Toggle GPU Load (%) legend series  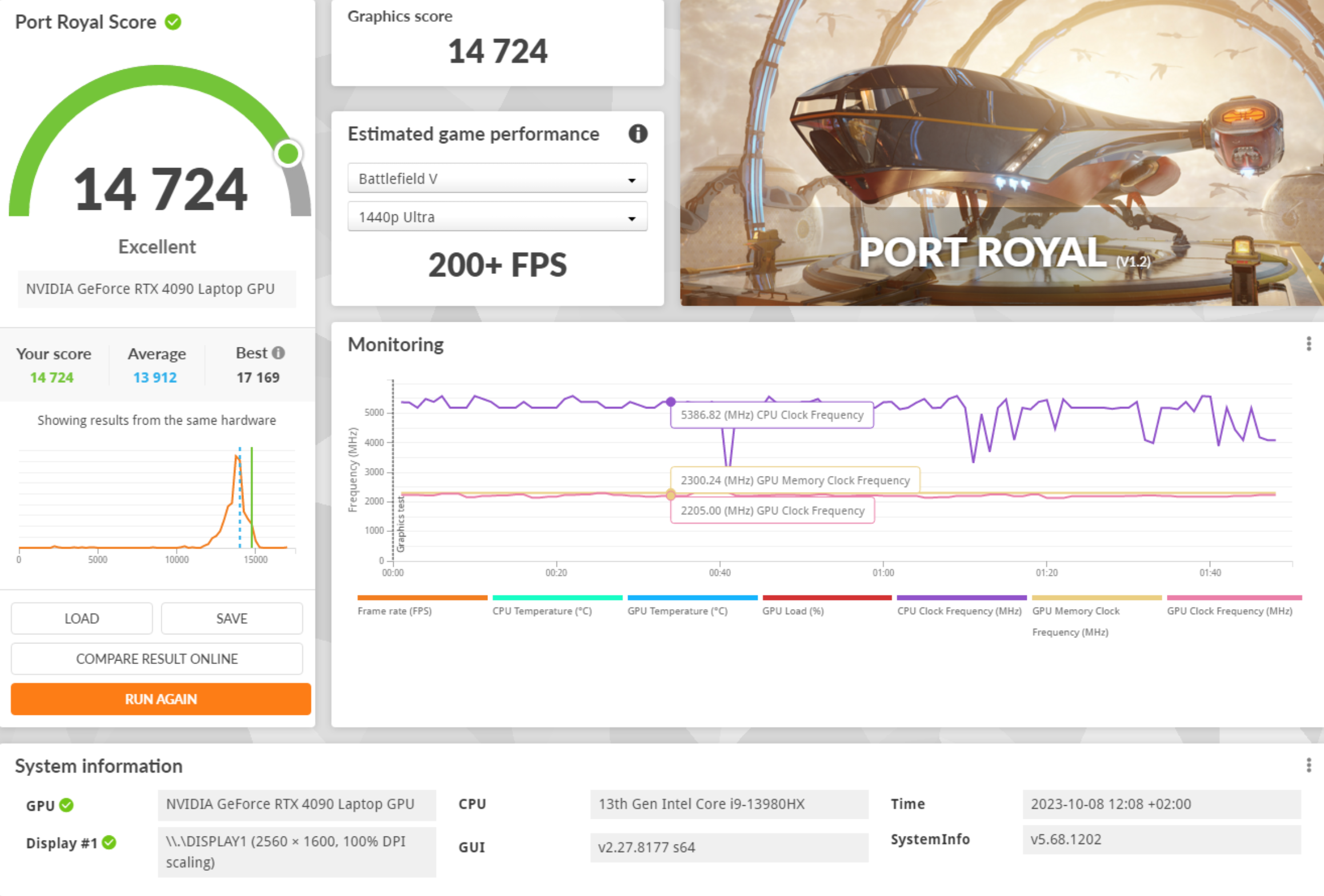tap(793, 611)
